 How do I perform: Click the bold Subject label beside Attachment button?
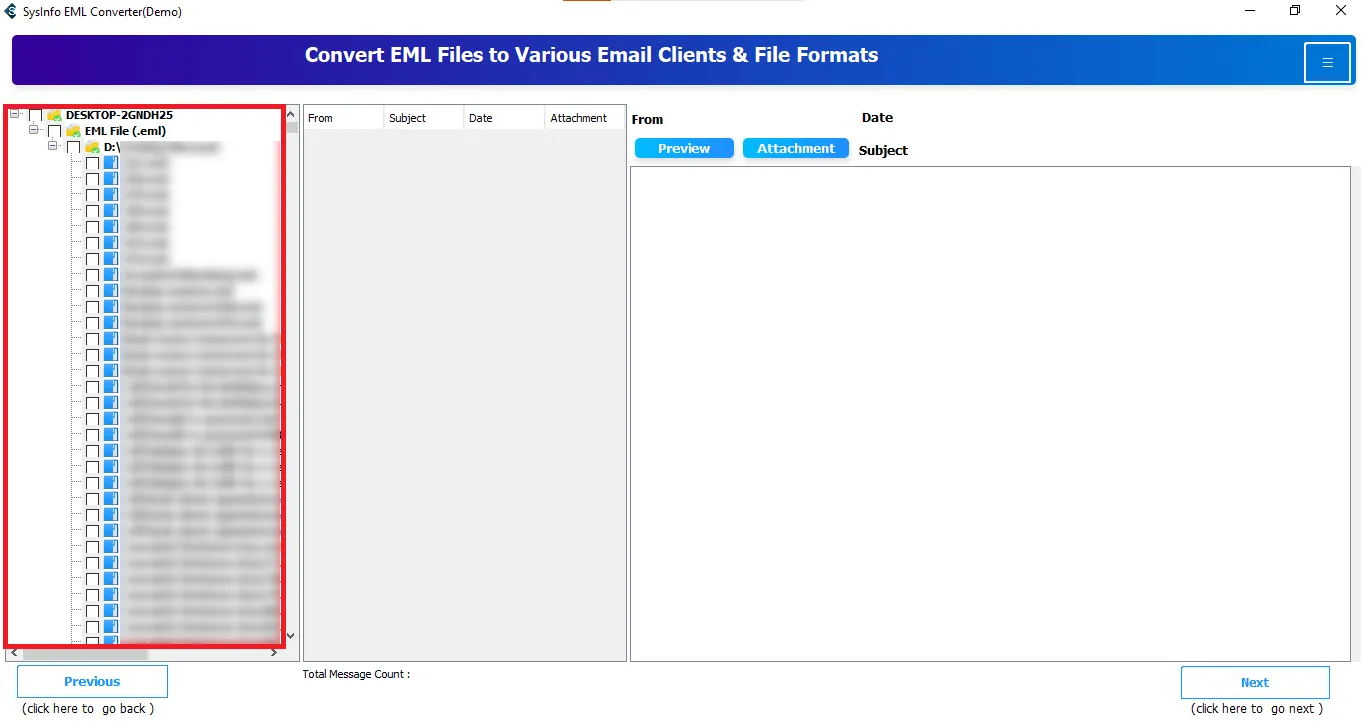pos(883,150)
